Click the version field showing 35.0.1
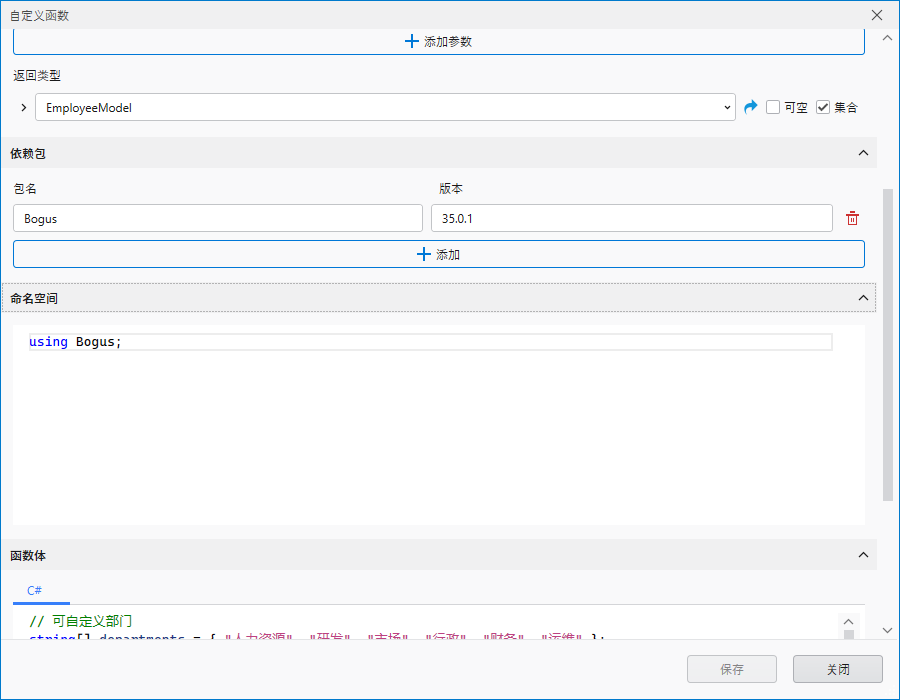 630,219
